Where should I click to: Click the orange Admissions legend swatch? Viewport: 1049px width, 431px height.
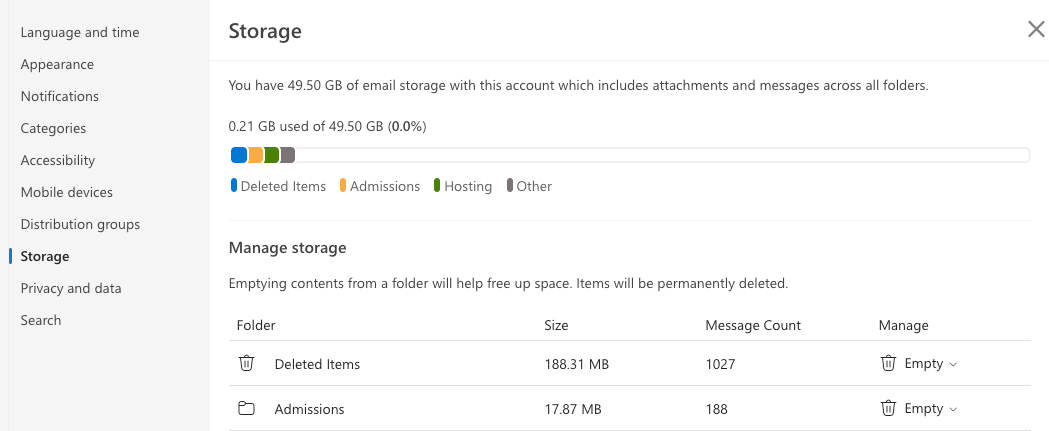[x=343, y=185]
